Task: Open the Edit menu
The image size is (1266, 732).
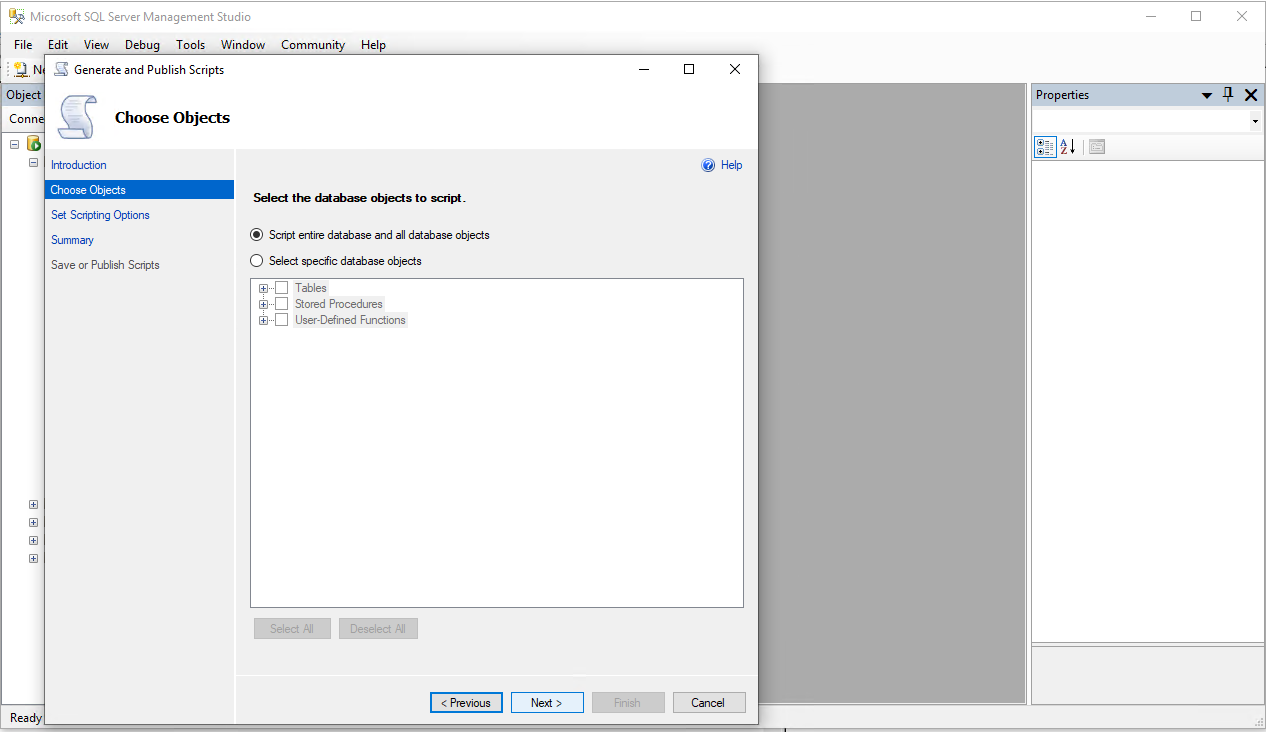Action: pos(58,45)
